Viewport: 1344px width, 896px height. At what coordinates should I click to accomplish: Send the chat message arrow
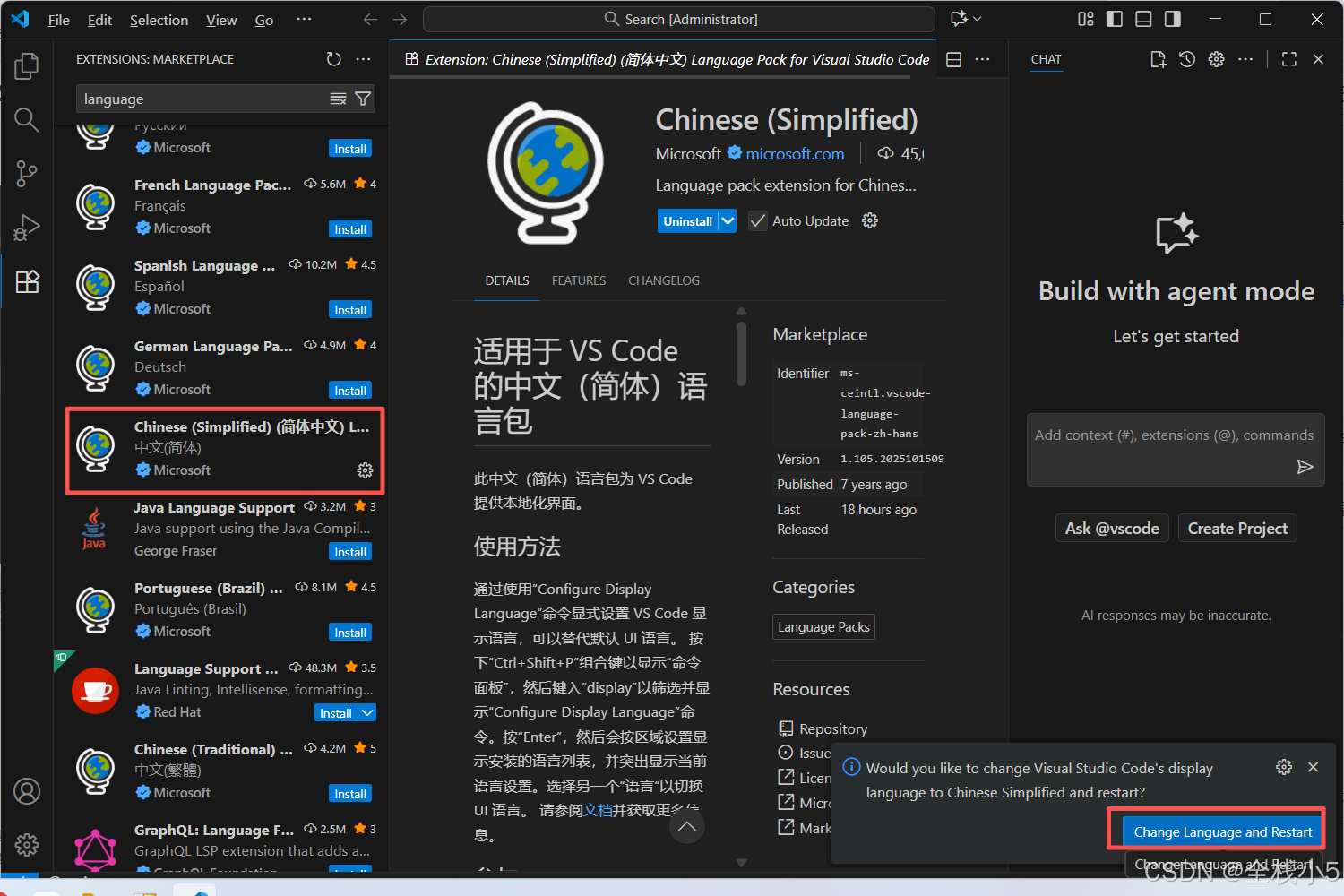(x=1305, y=467)
